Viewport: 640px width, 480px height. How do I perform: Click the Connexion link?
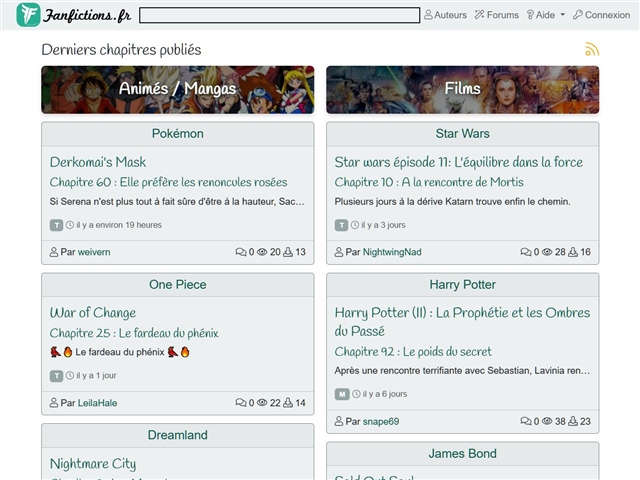click(x=602, y=15)
